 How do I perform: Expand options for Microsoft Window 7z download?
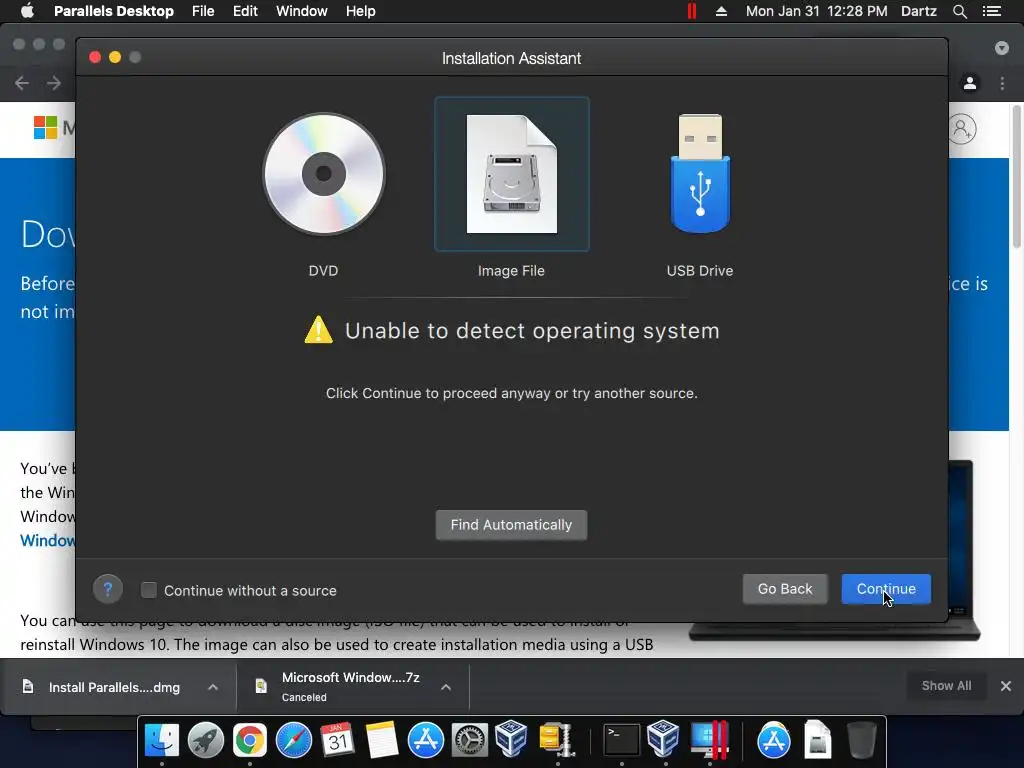pyautogui.click(x=446, y=687)
